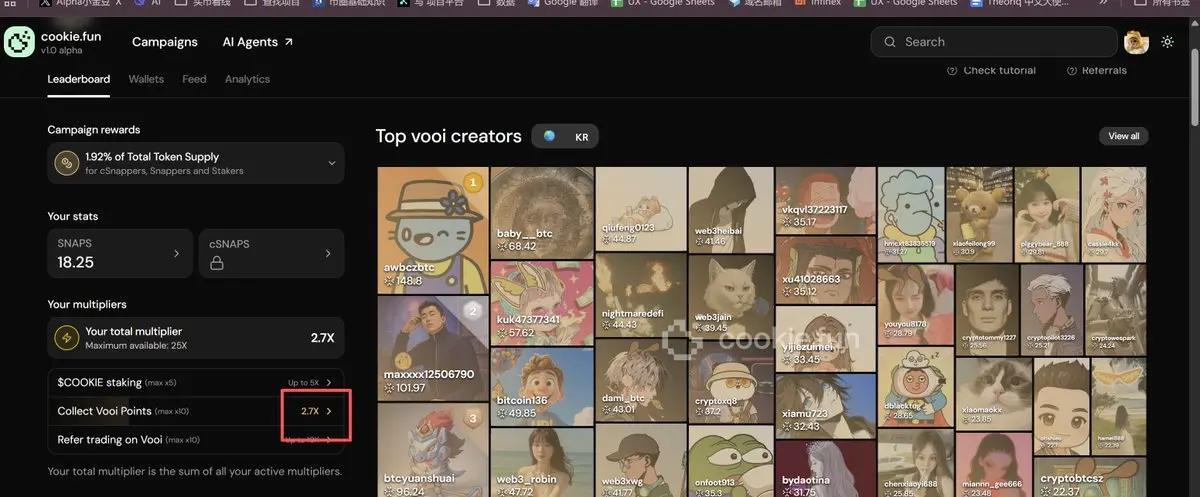
Task: Expand the Total Token Supply dropdown
Action: point(331,163)
